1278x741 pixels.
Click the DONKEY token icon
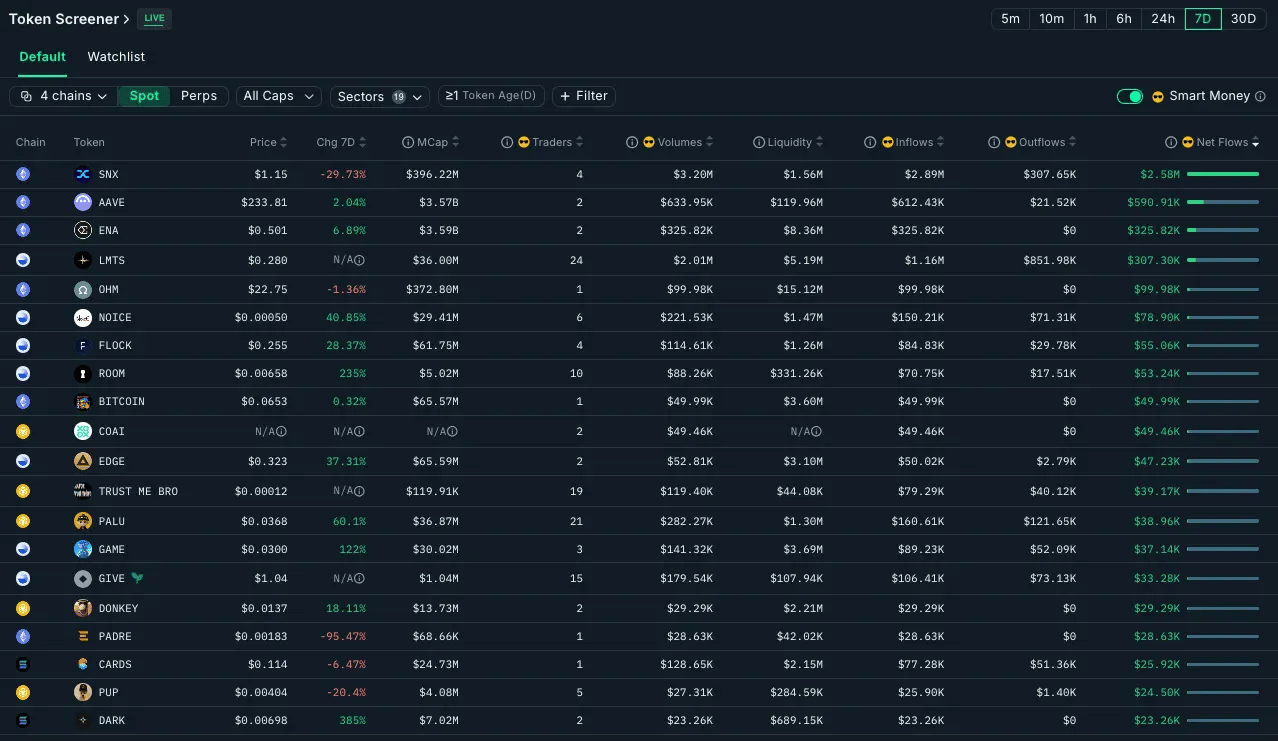[83, 608]
